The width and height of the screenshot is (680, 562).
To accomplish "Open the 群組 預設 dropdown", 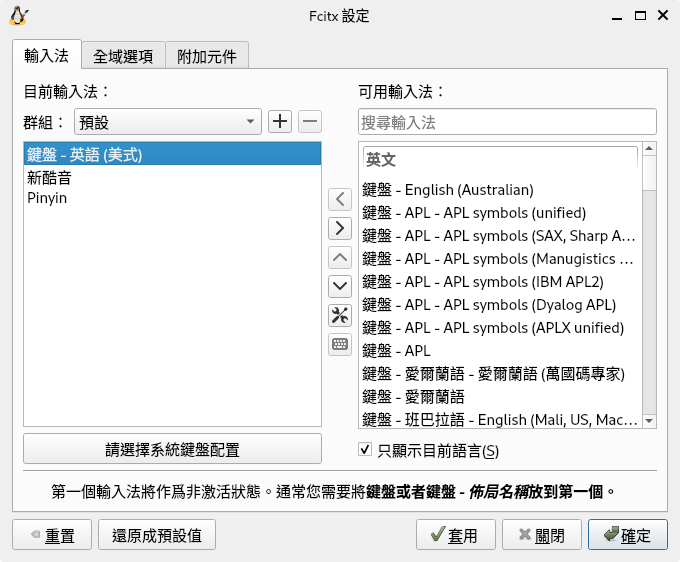I will (x=168, y=121).
